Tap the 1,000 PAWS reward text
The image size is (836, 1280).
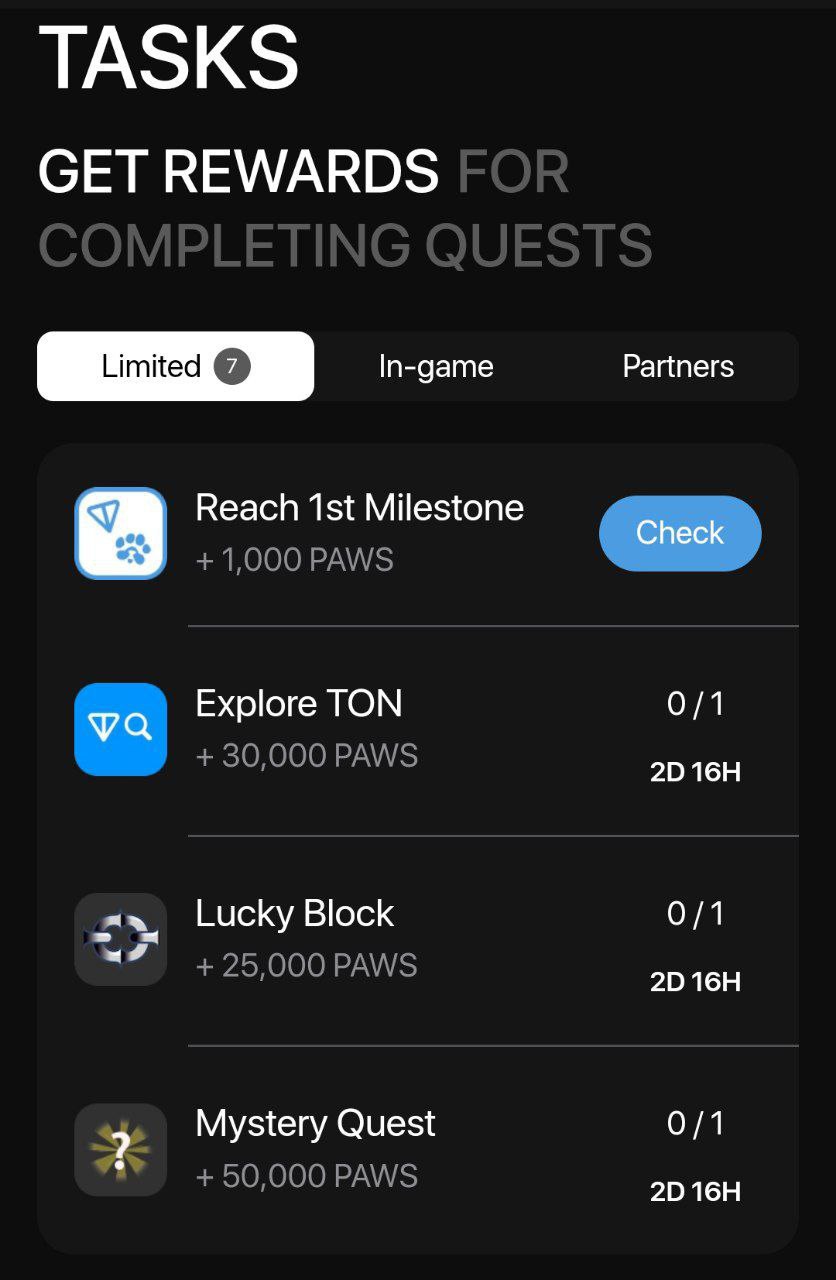295,560
